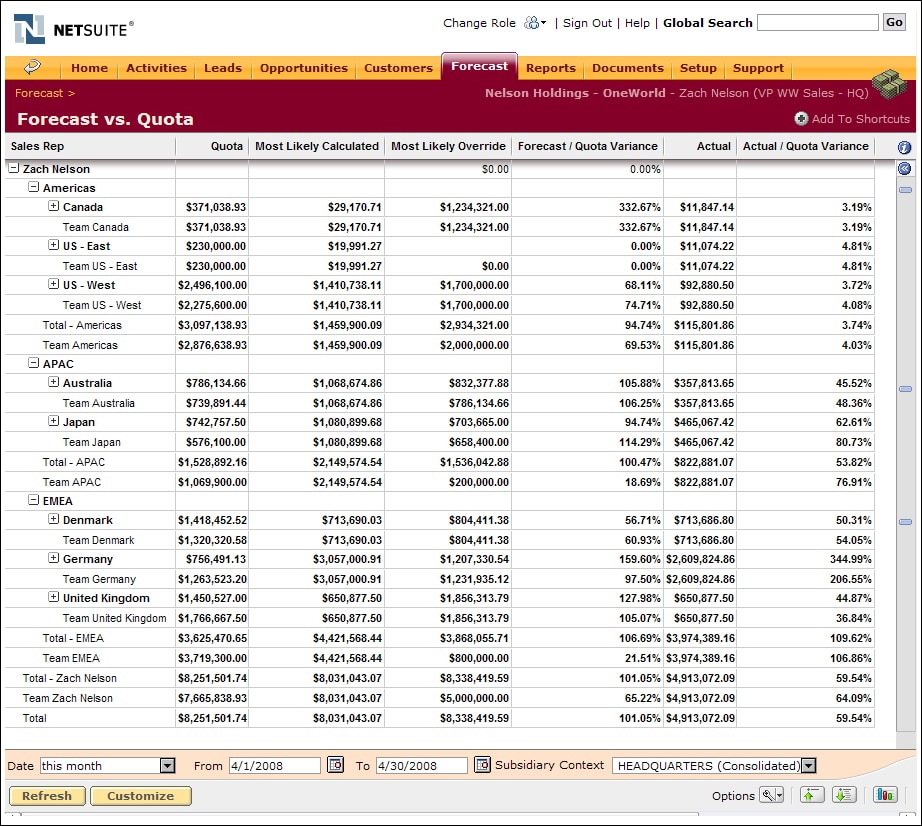This screenshot has width=922, height=826.
Task: Open the Subsidiary Context dropdown
Action: coord(809,765)
